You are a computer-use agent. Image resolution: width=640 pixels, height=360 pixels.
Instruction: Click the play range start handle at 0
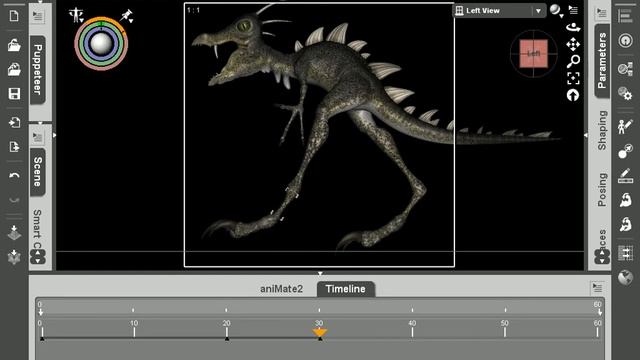(40, 313)
